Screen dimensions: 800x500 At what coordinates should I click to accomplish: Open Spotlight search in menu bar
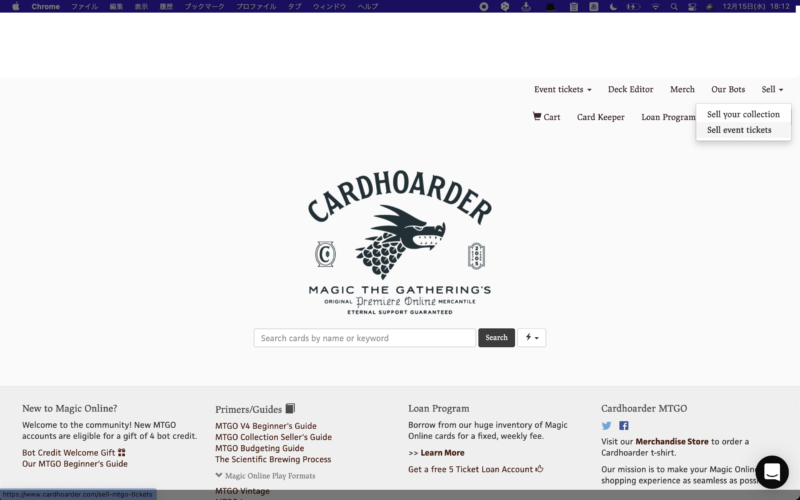674,7
